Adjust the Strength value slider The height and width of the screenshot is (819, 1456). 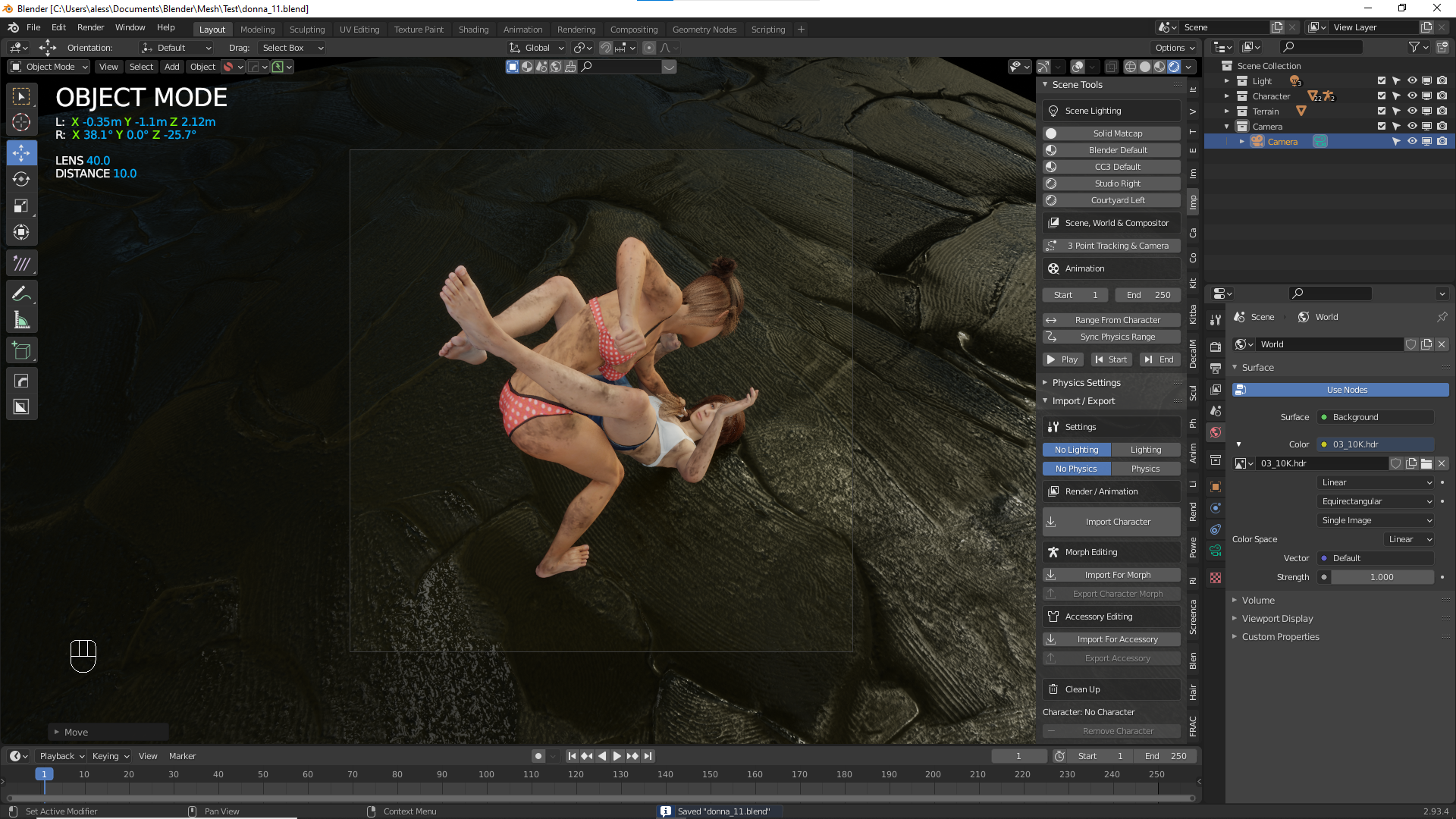coord(1382,577)
